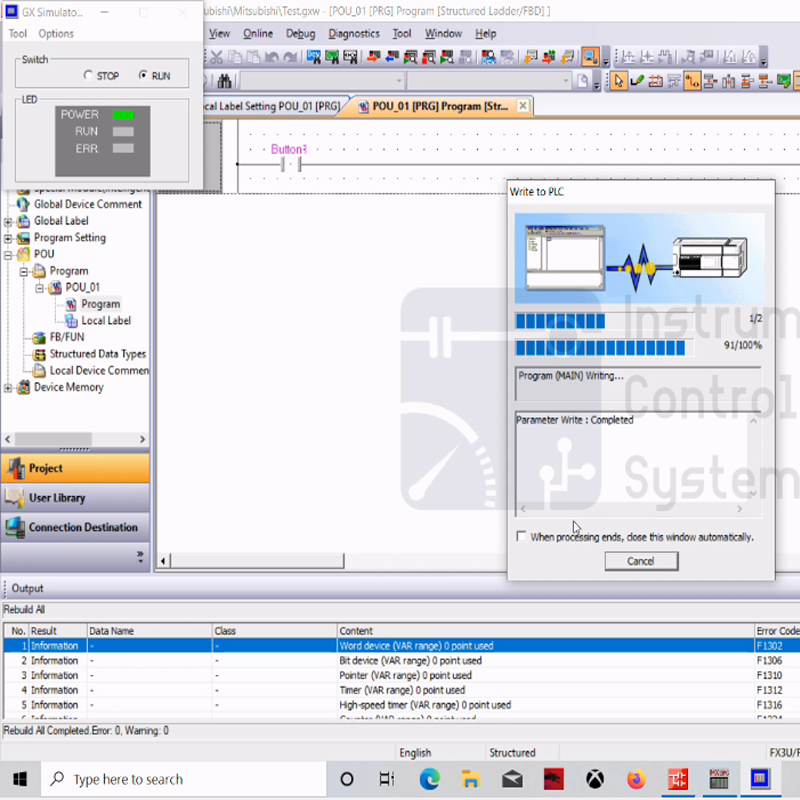
Task: Open Microsoft Edge from the taskbar
Action: point(430,779)
